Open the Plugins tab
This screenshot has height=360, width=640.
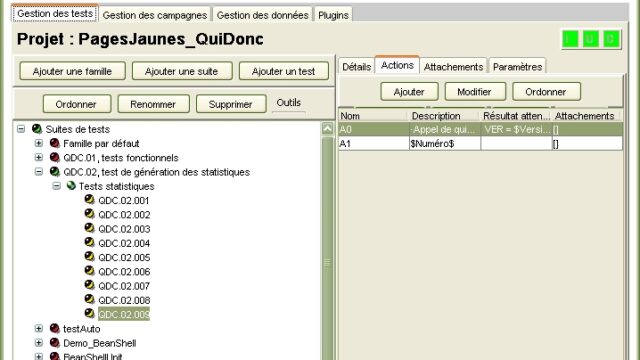click(x=333, y=15)
